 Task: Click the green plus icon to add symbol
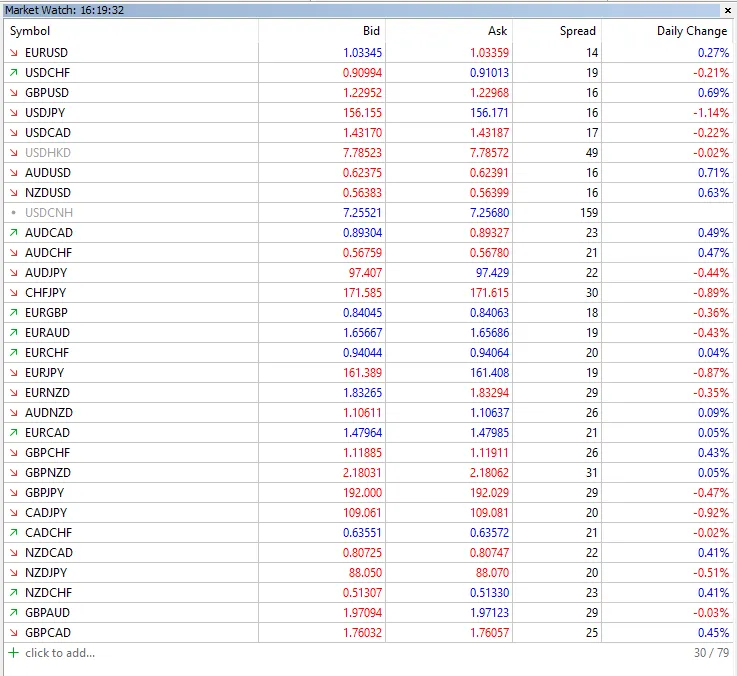point(13,653)
